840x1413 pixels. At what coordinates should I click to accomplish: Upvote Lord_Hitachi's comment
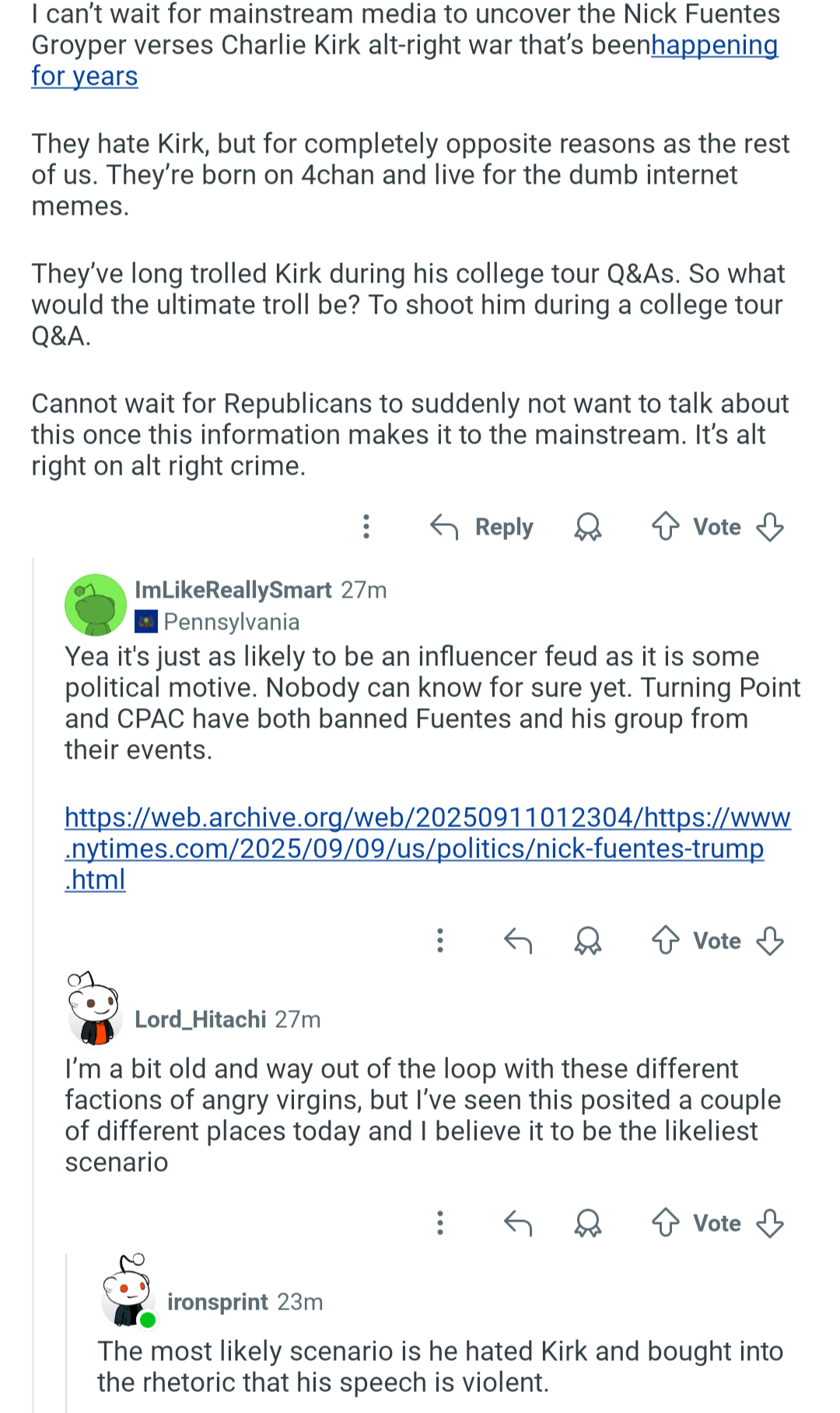(666, 1223)
